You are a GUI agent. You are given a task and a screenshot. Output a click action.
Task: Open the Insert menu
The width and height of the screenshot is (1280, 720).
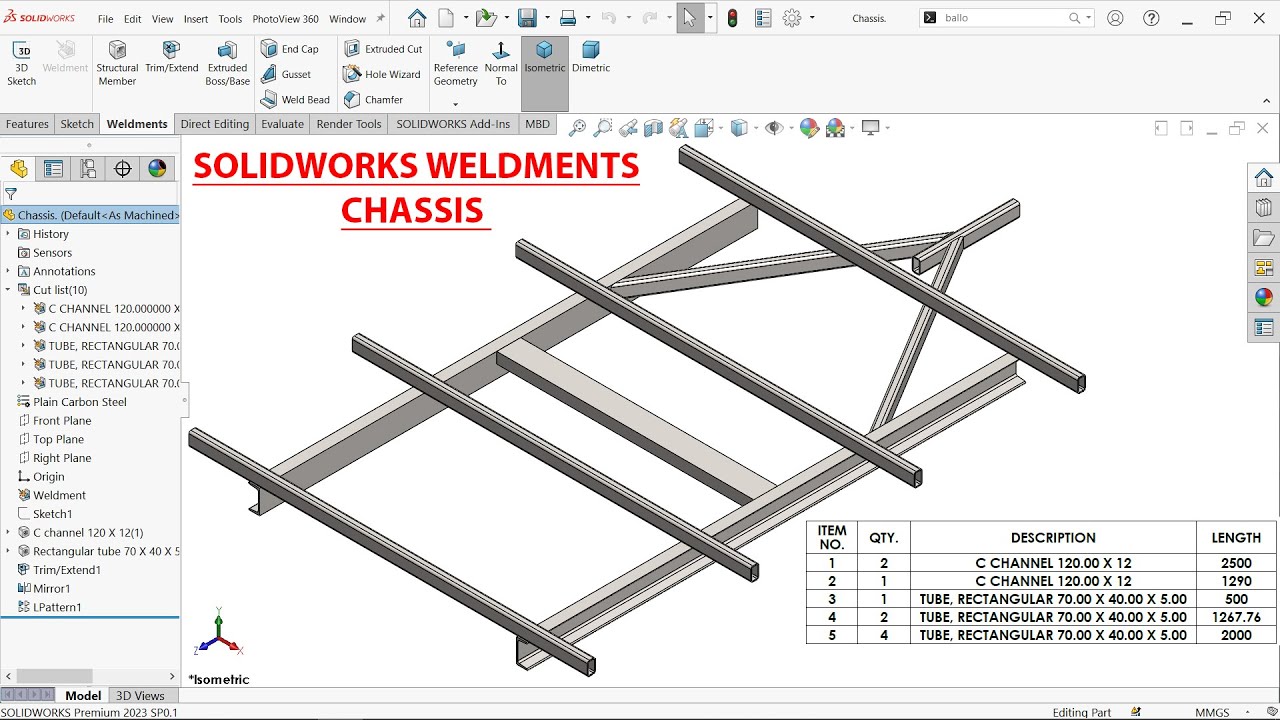click(196, 19)
